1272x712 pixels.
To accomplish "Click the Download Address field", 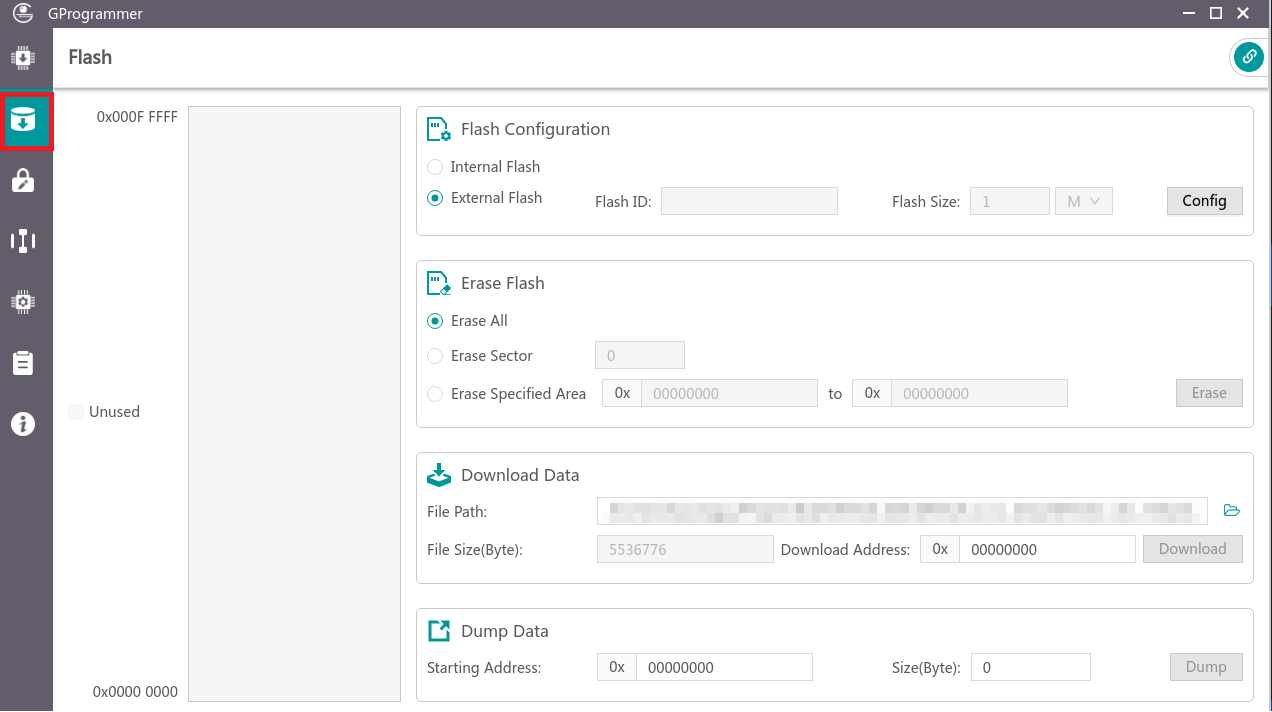I will (1047, 549).
